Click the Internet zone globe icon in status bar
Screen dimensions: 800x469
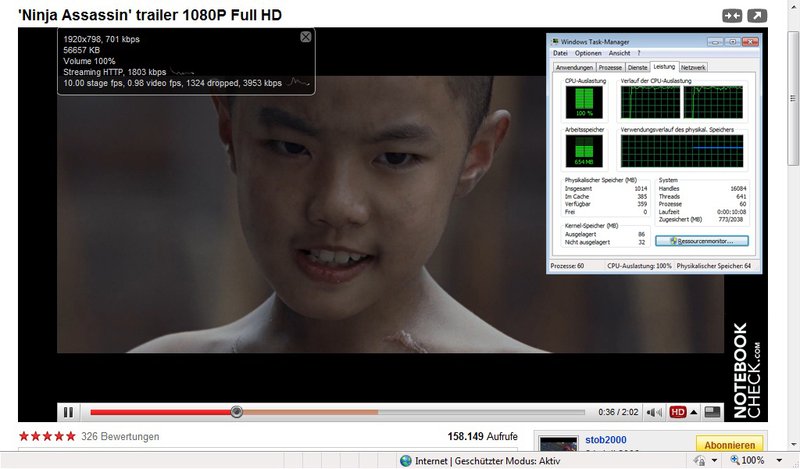click(x=406, y=461)
